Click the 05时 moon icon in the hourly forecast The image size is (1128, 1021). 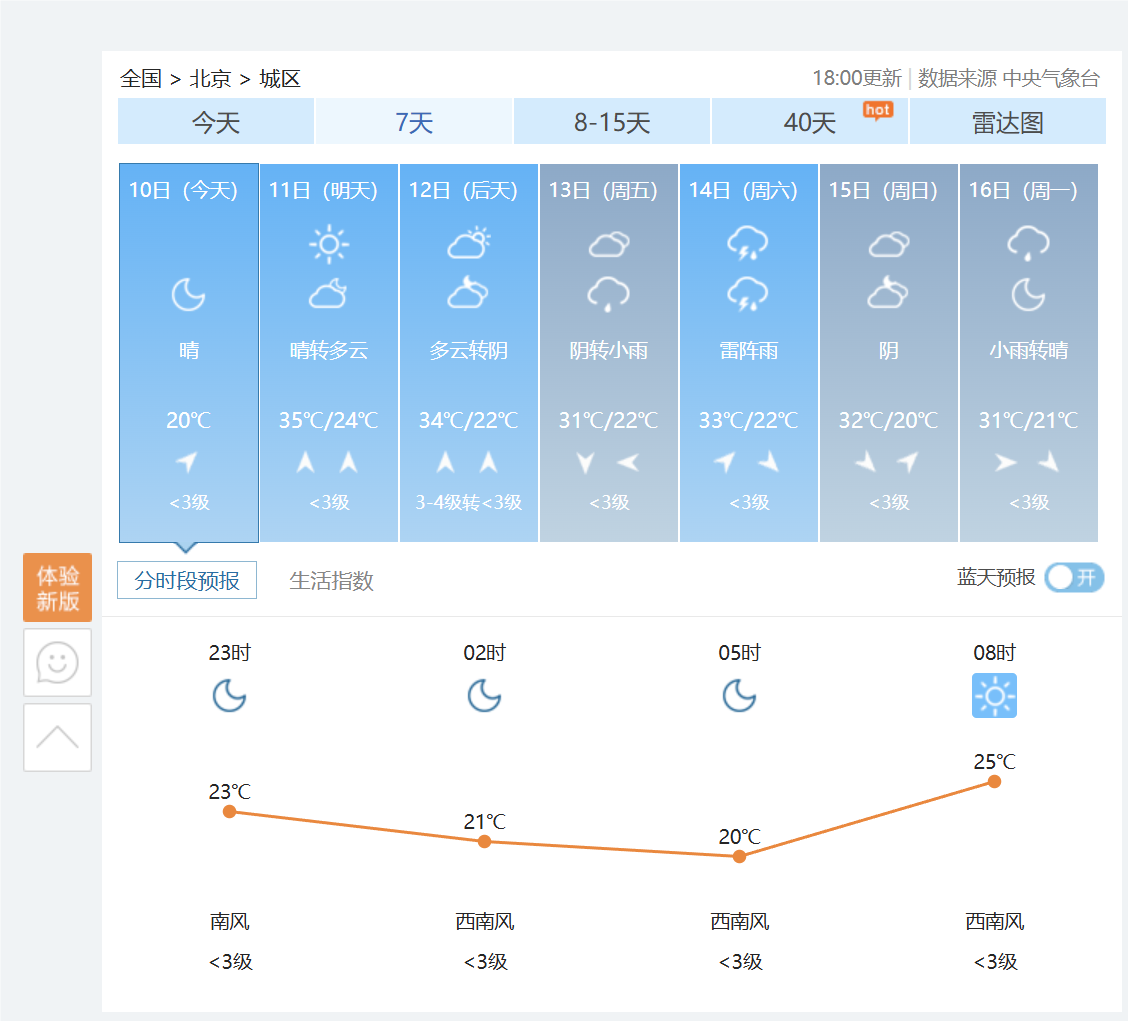click(x=739, y=696)
